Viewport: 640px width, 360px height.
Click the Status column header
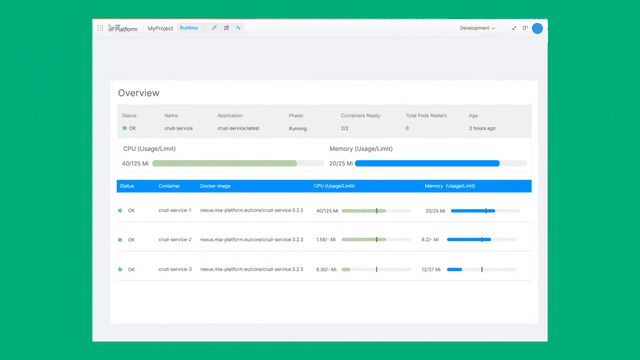point(127,186)
